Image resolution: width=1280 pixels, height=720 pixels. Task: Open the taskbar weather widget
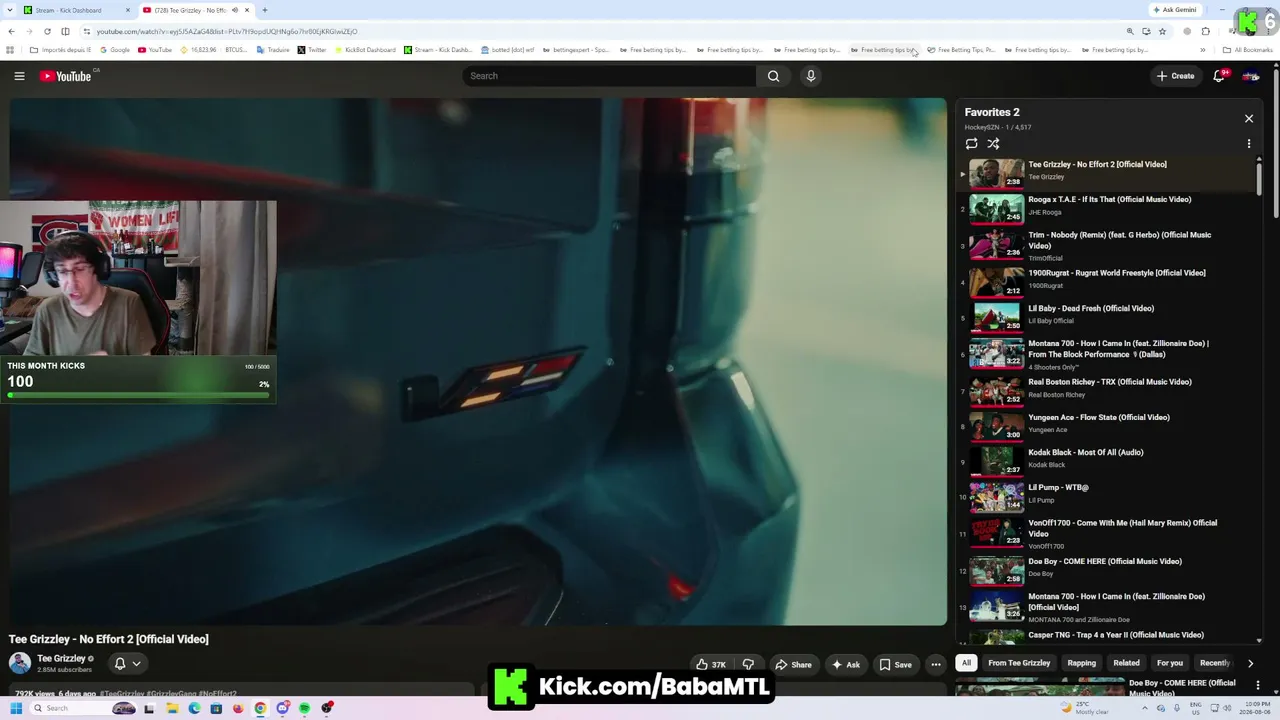pyautogui.click(x=1086, y=708)
